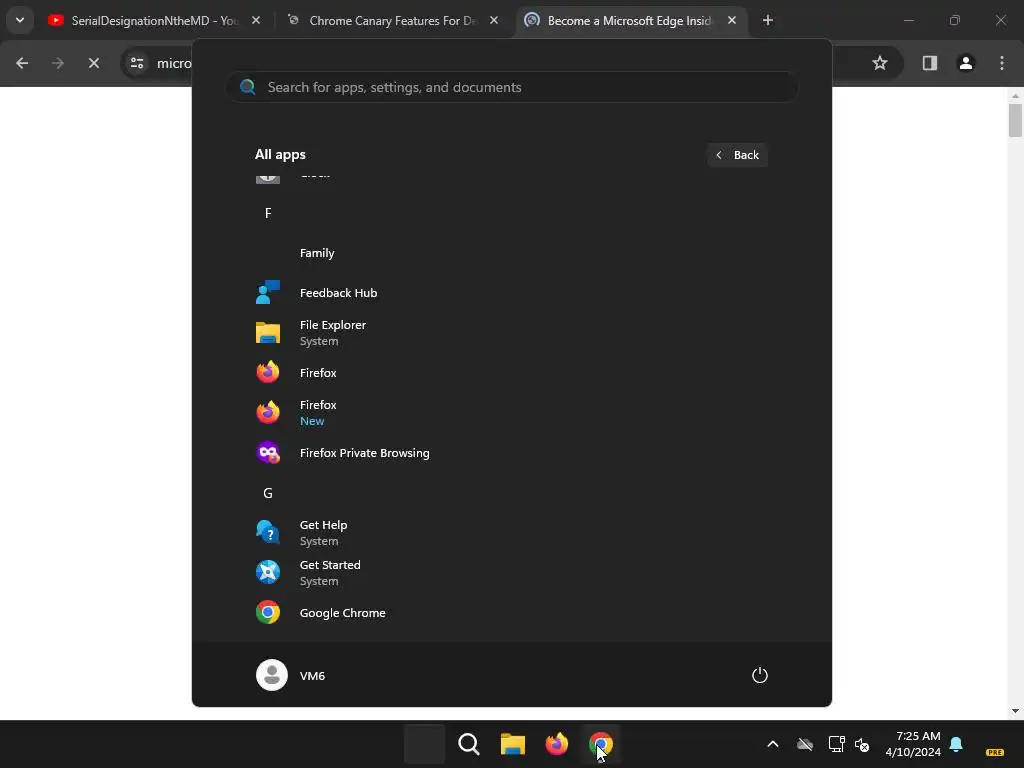Image resolution: width=1024 pixels, height=768 pixels.
Task: Bookmark this page with the star
Action: coord(880,63)
